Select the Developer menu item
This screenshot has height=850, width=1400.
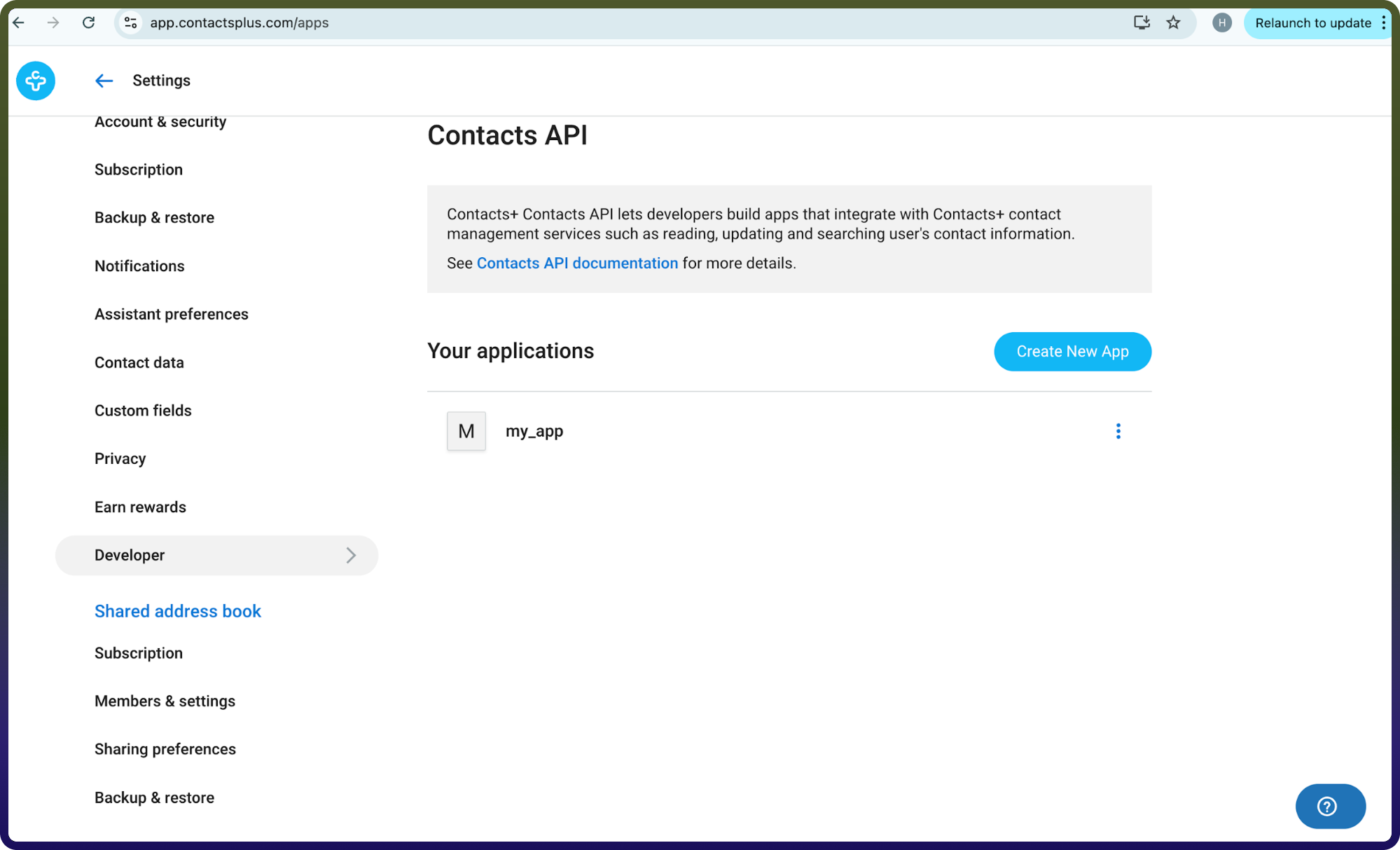pos(216,555)
